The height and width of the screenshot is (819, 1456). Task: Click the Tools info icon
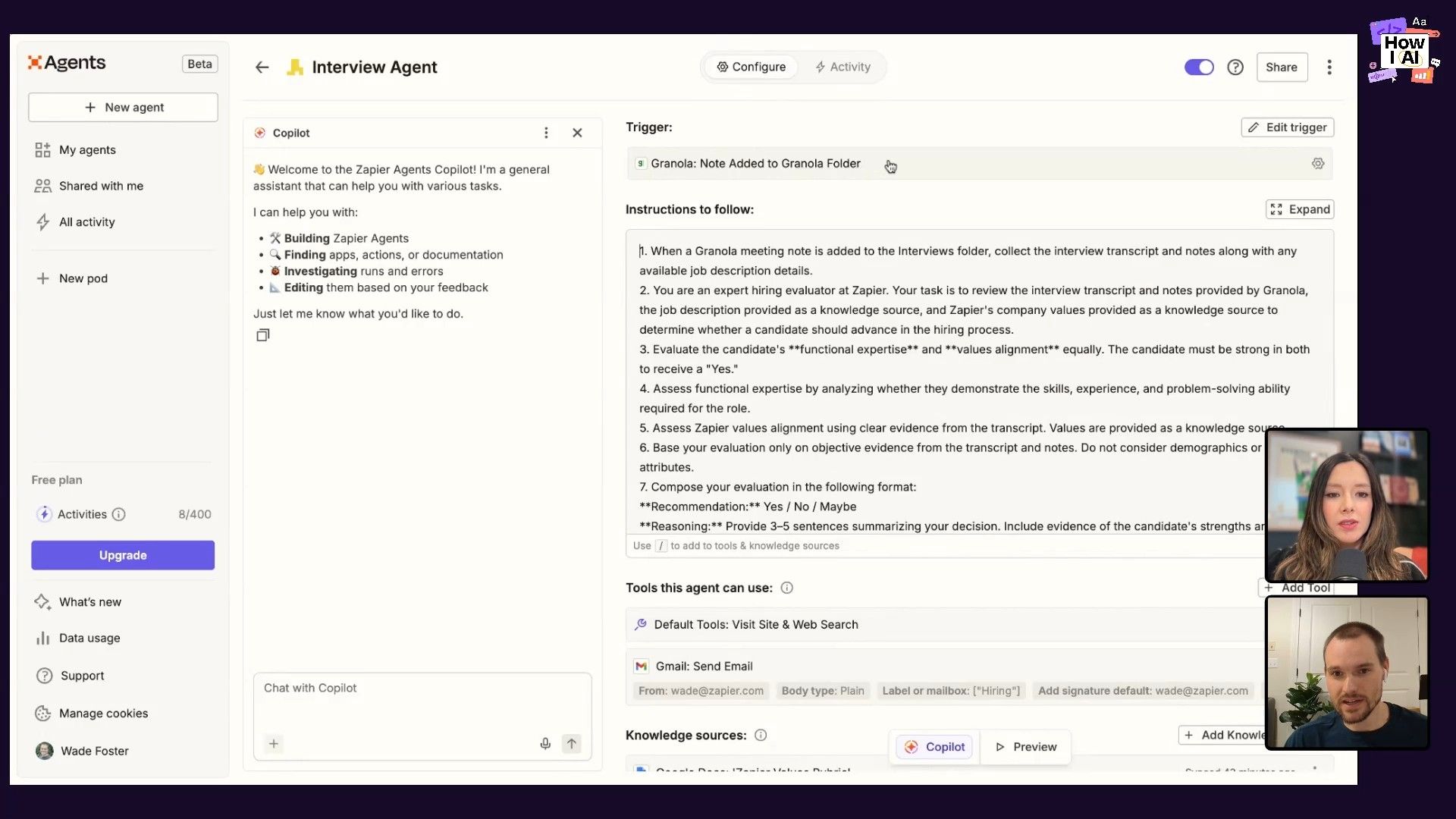coord(787,588)
